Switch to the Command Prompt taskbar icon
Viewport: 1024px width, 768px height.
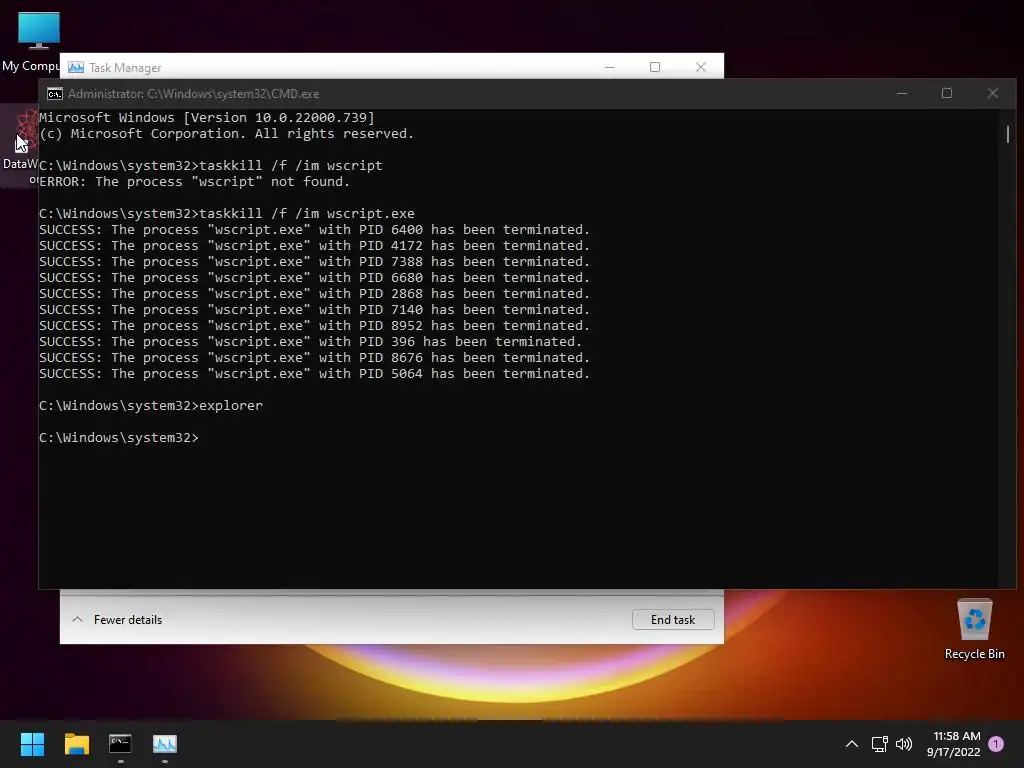120,744
